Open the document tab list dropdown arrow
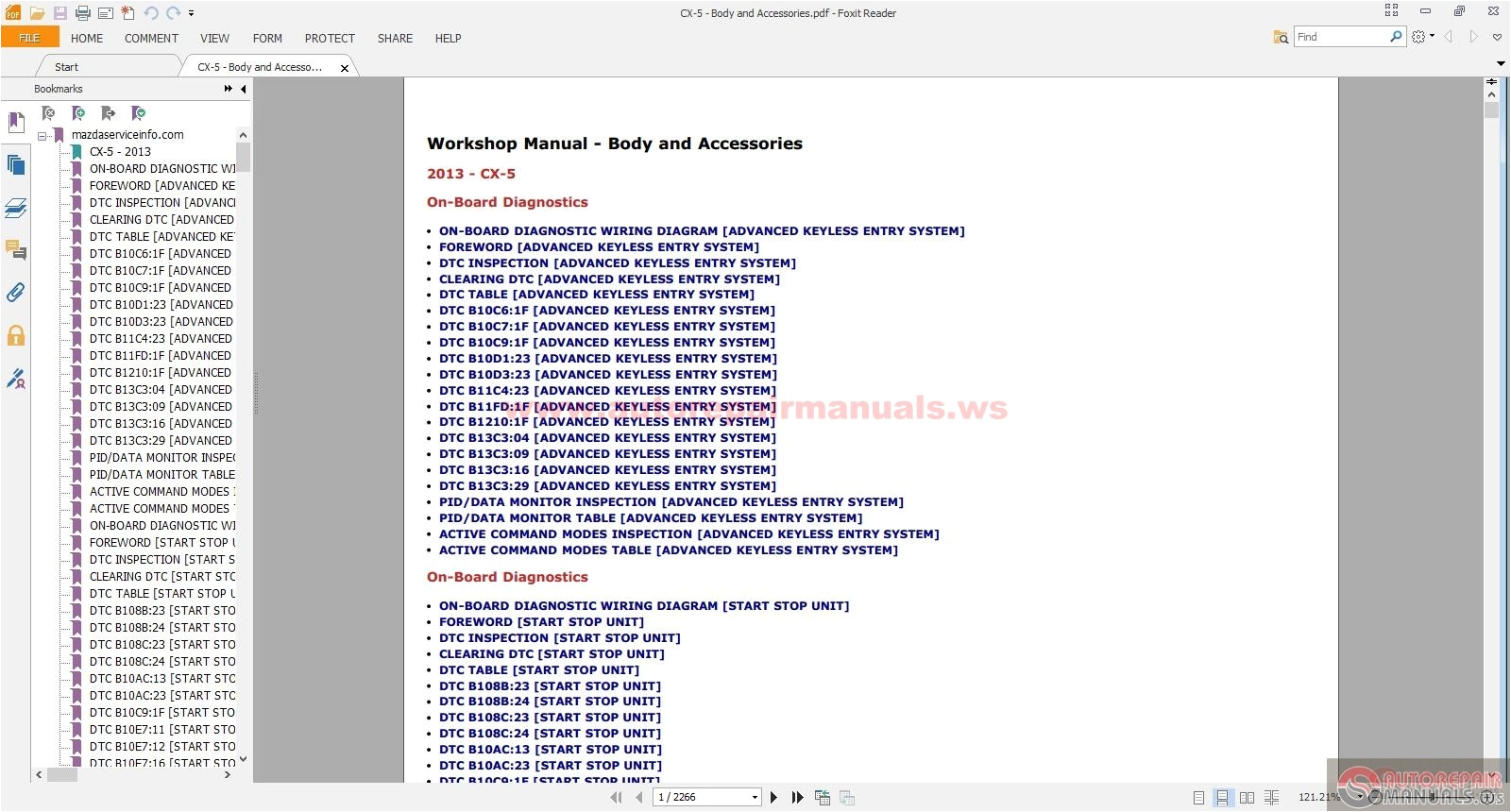The height and width of the screenshot is (812, 1511). coord(1501,63)
